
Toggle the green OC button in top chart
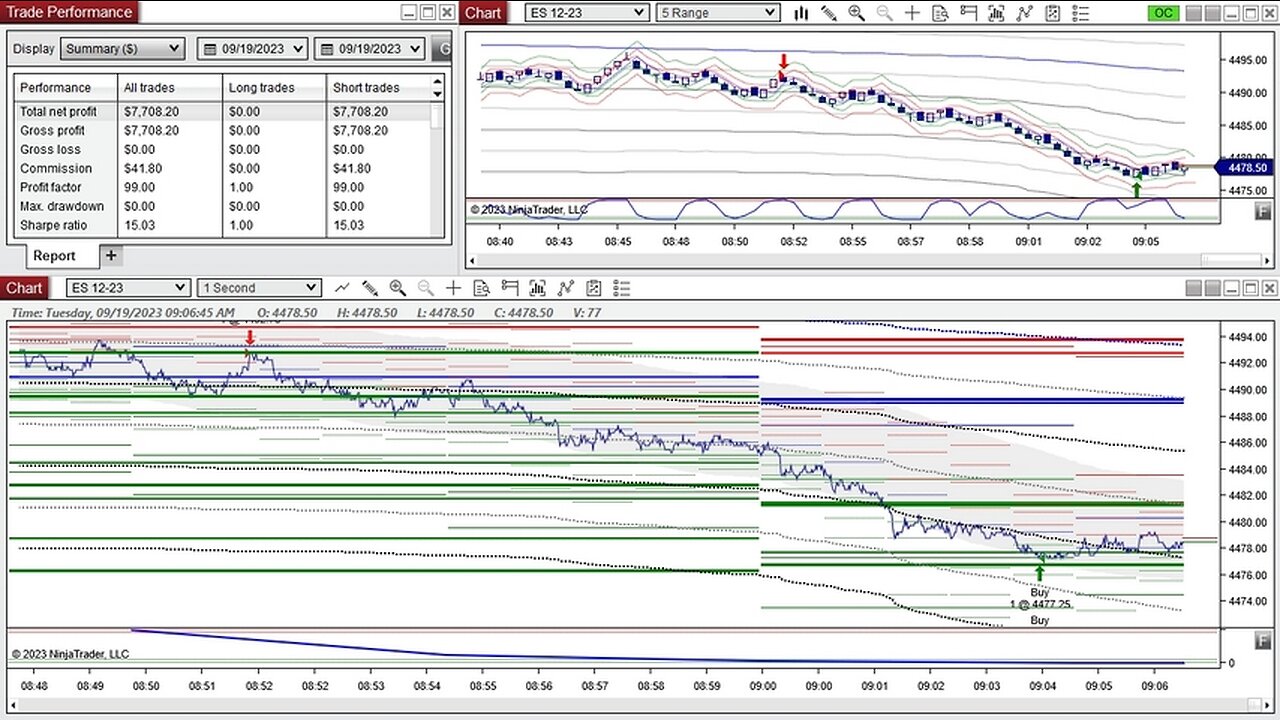[1163, 13]
